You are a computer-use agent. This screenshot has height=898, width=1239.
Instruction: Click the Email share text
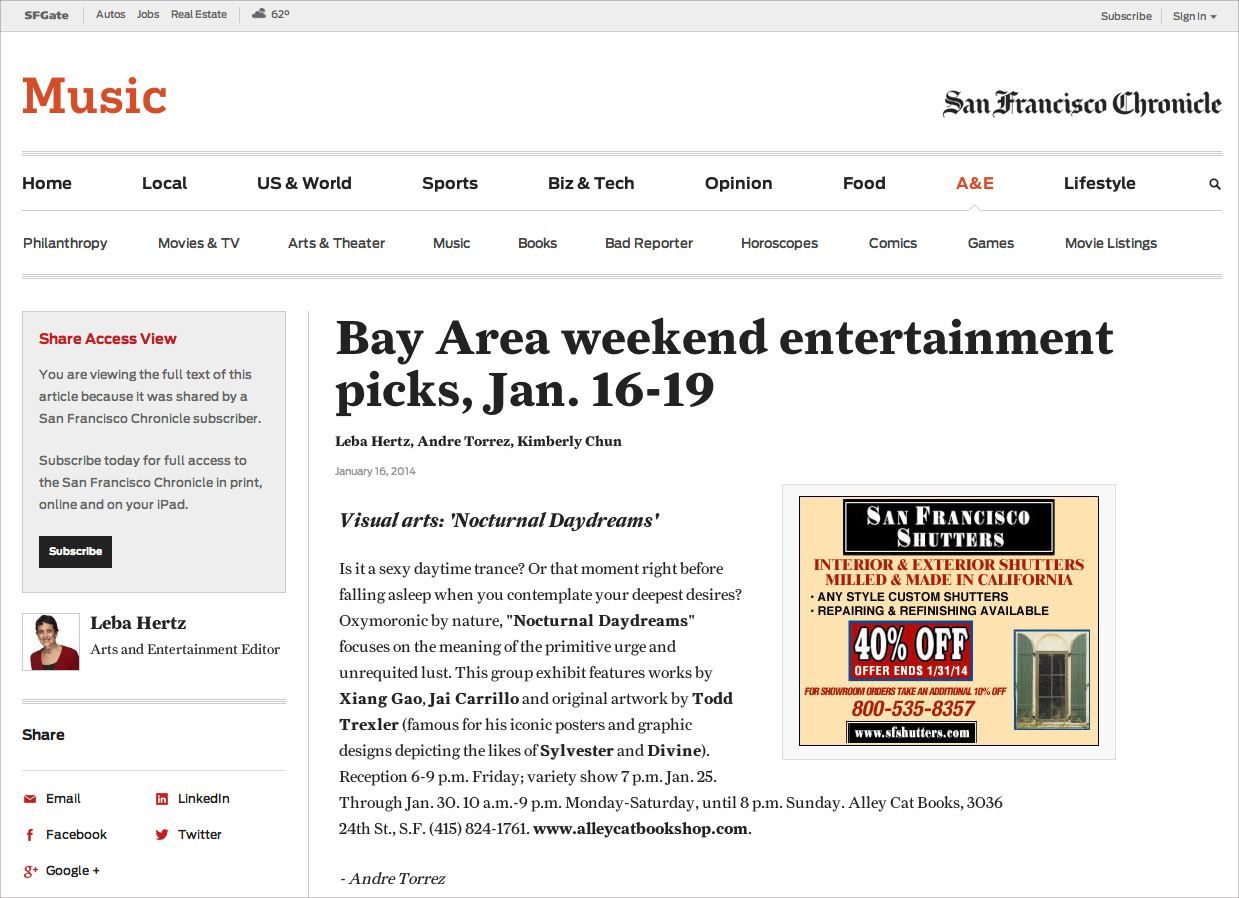63,799
